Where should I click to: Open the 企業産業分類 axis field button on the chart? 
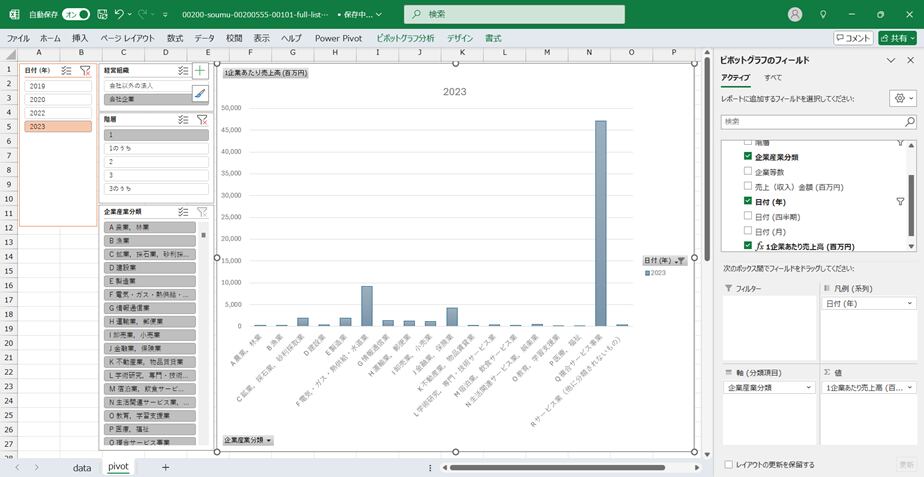[248, 440]
